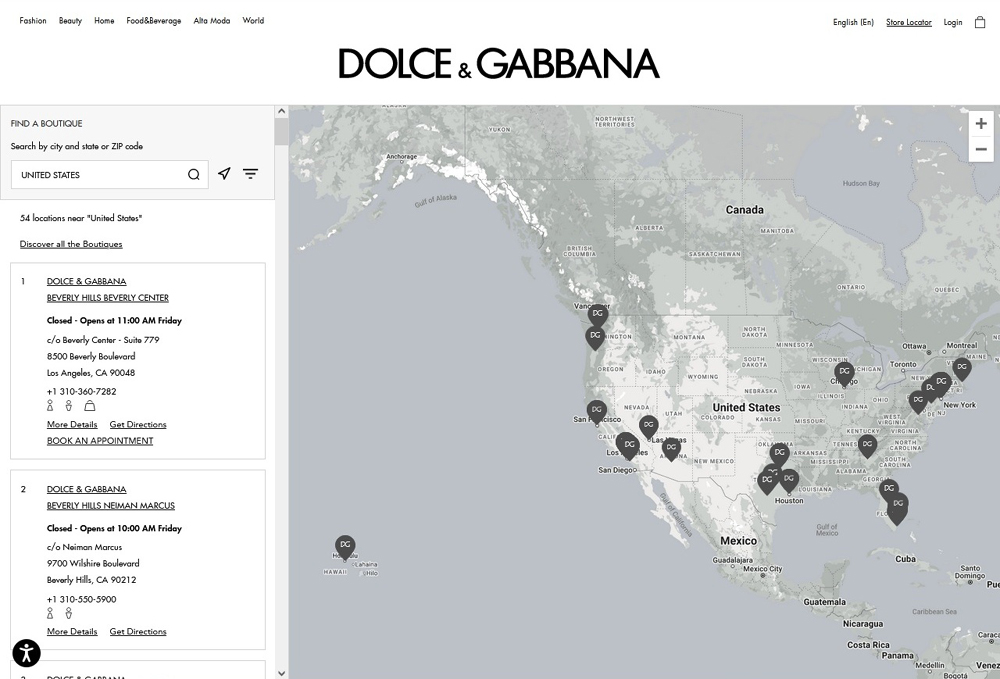
Task: Click Discover all the Boutiques link
Action: tap(71, 244)
